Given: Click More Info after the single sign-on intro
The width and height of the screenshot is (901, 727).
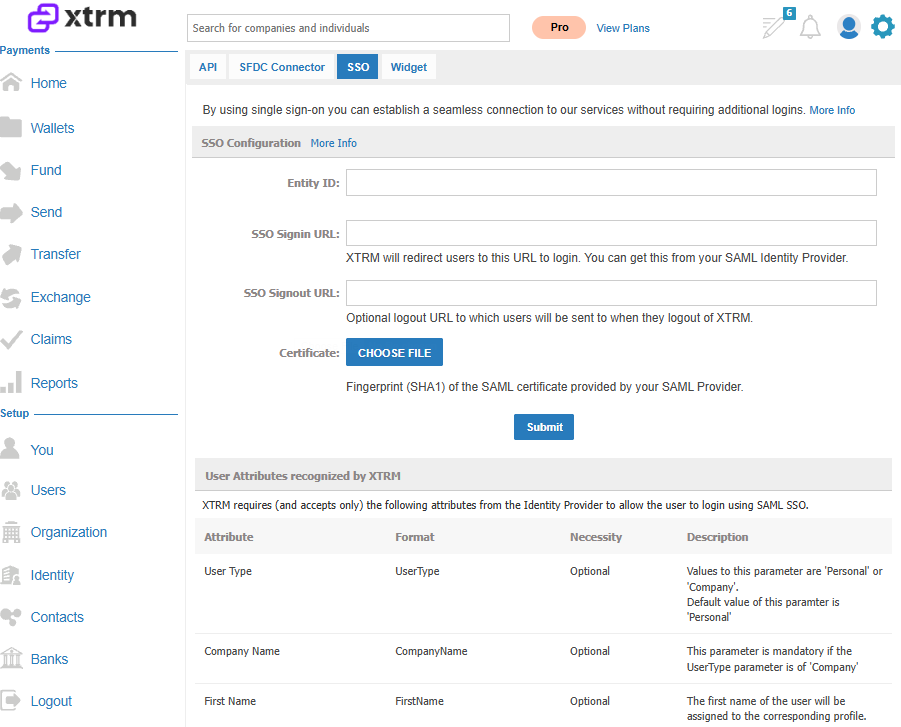Looking at the screenshot, I should (832, 110).
